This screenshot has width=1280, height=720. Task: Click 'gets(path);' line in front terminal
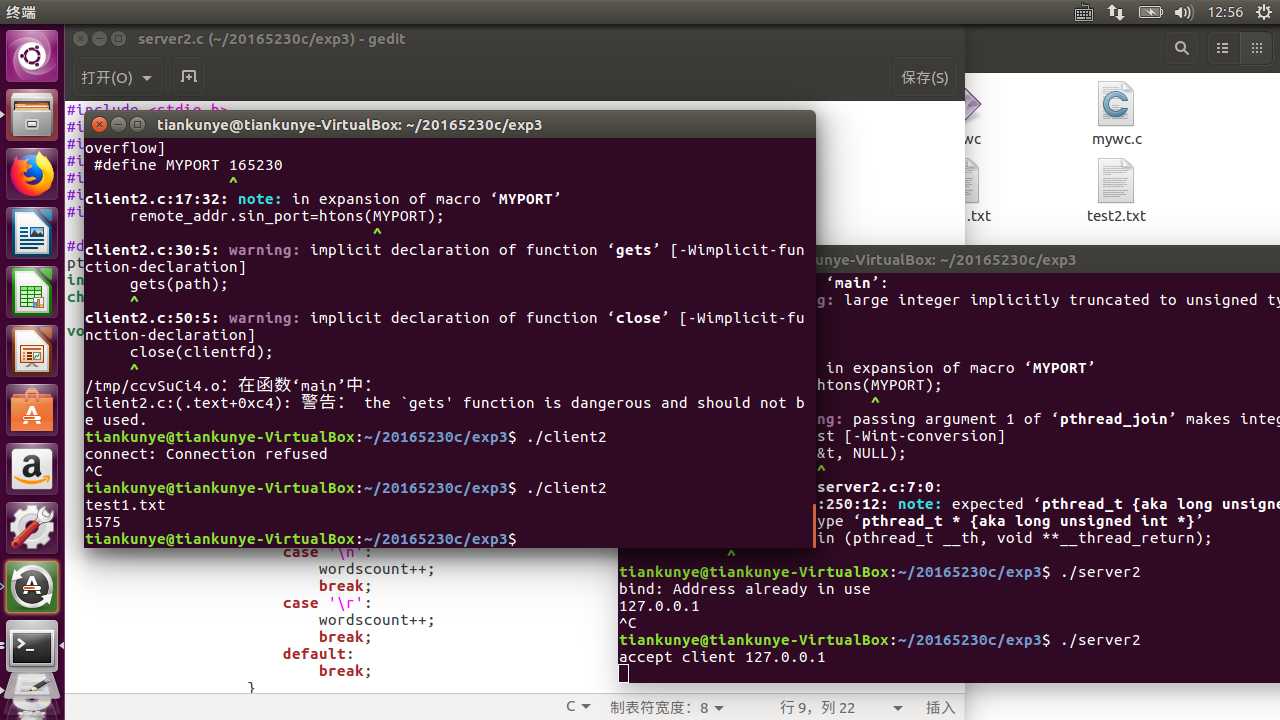pos(179,284)
